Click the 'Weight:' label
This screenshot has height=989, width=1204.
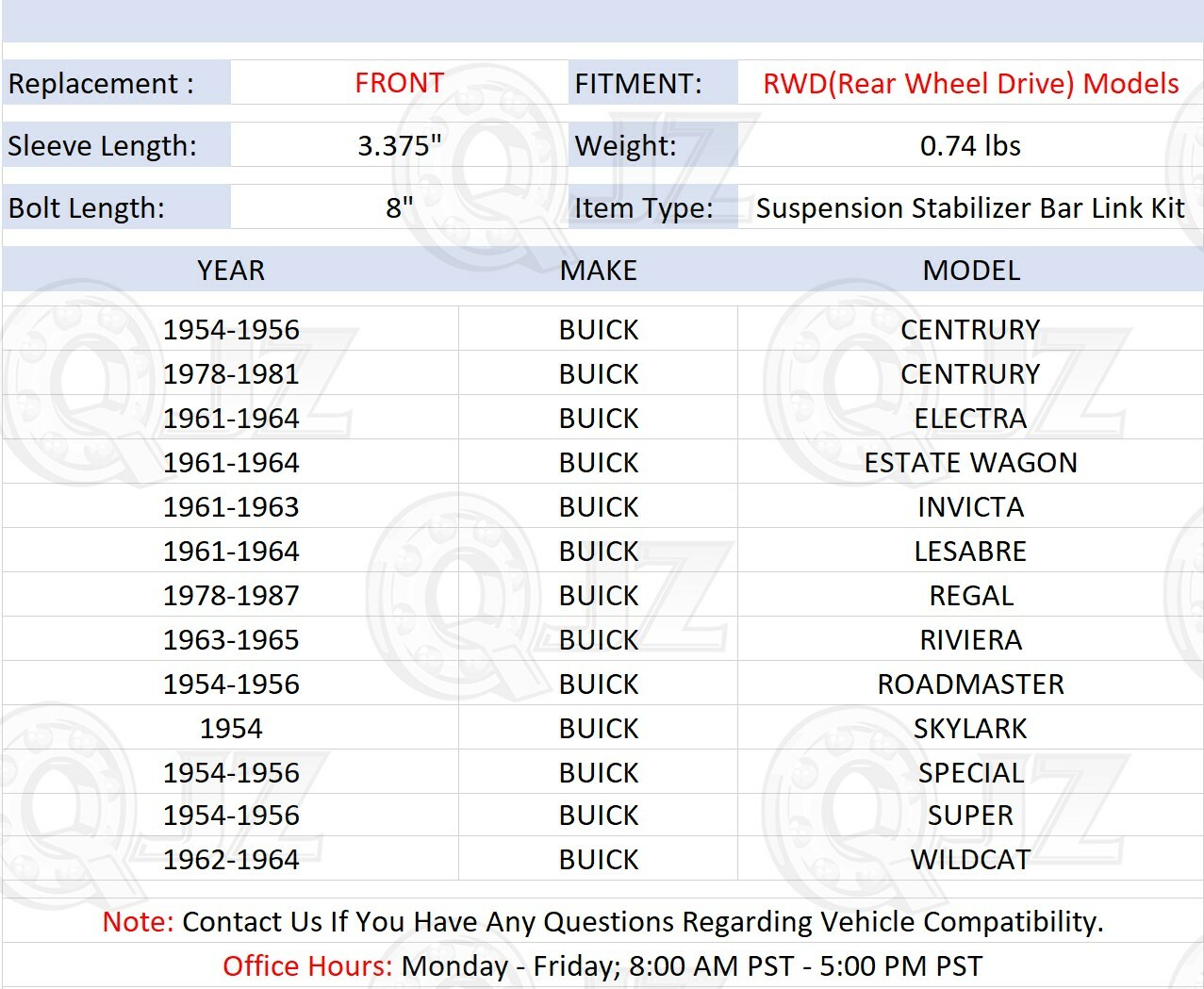pyautogui.click(x=625, y=145)
